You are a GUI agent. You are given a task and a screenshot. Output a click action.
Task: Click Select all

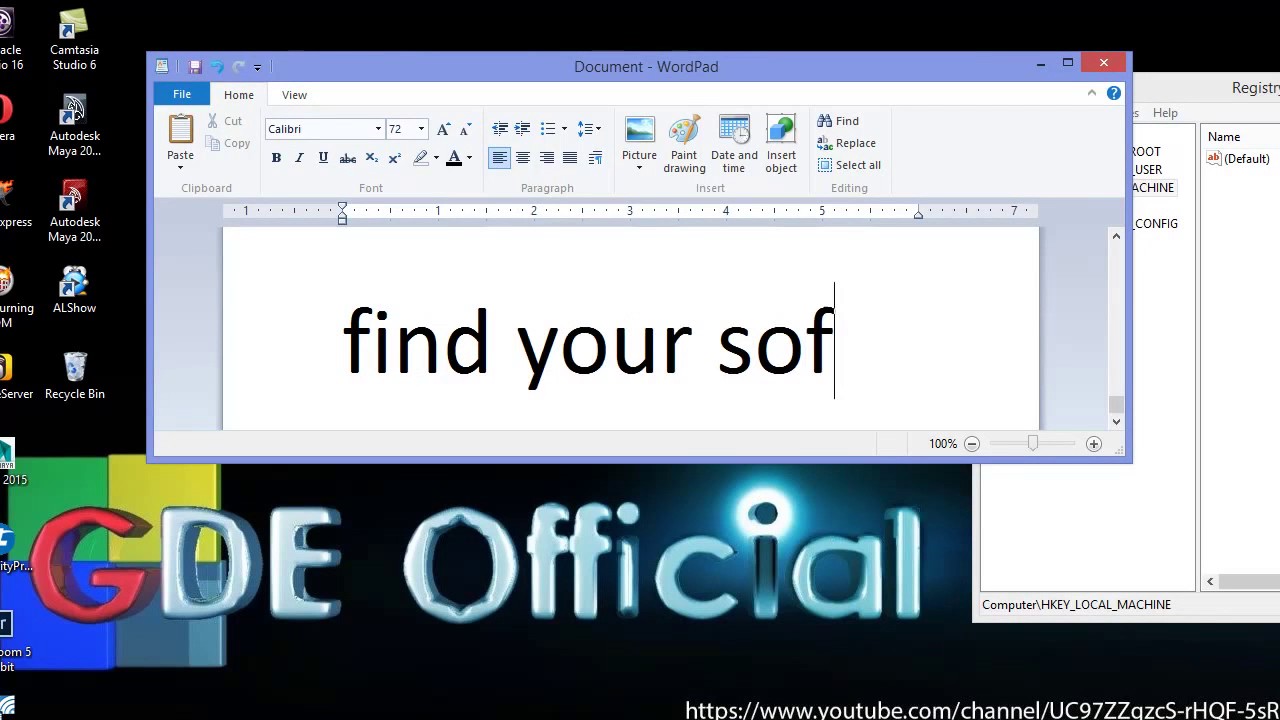[849, 165]
